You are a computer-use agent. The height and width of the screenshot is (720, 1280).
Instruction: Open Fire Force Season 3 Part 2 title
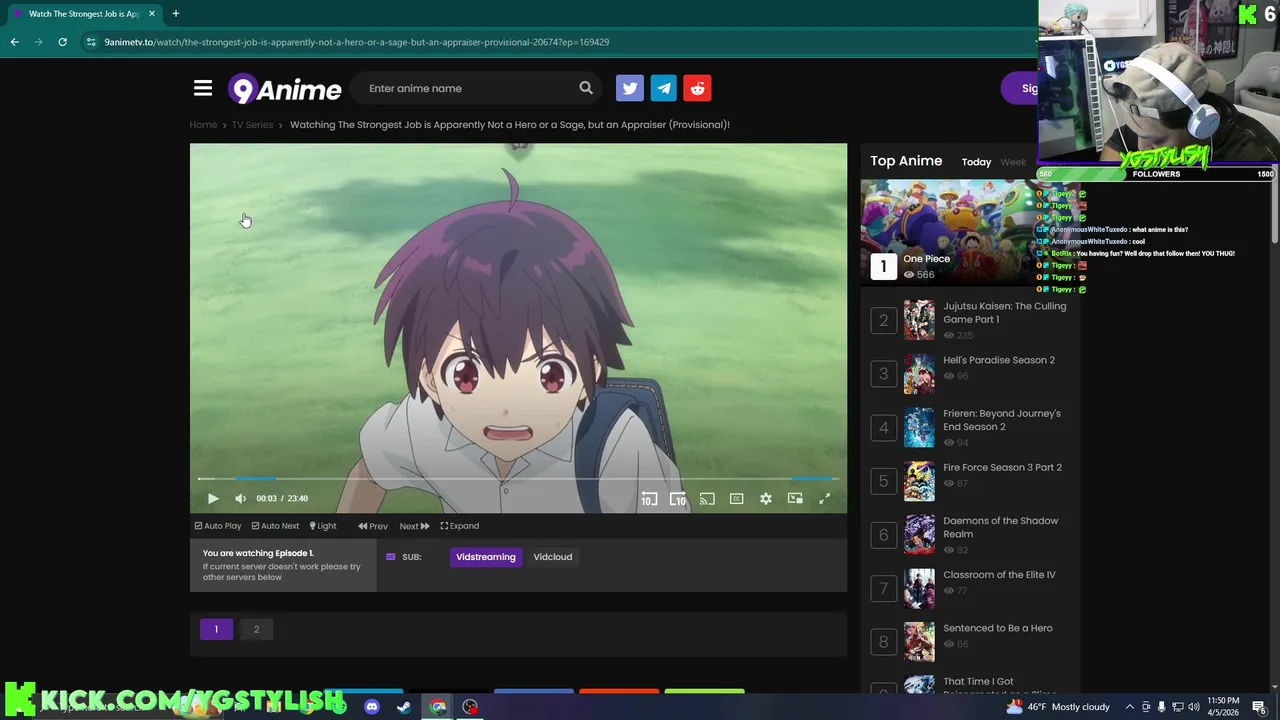point(1002,467)
